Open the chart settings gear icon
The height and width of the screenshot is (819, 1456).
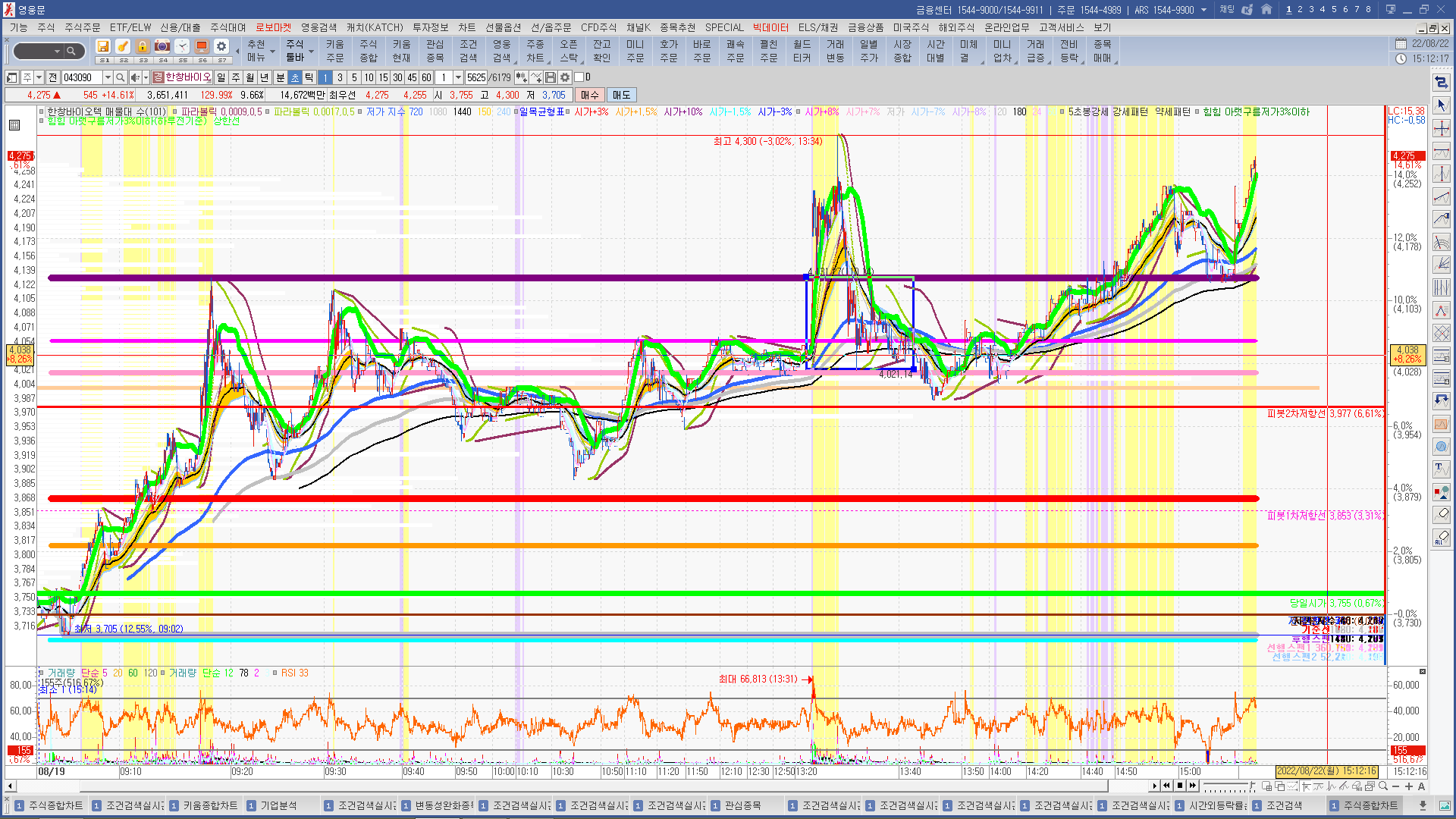pos(565,77)
